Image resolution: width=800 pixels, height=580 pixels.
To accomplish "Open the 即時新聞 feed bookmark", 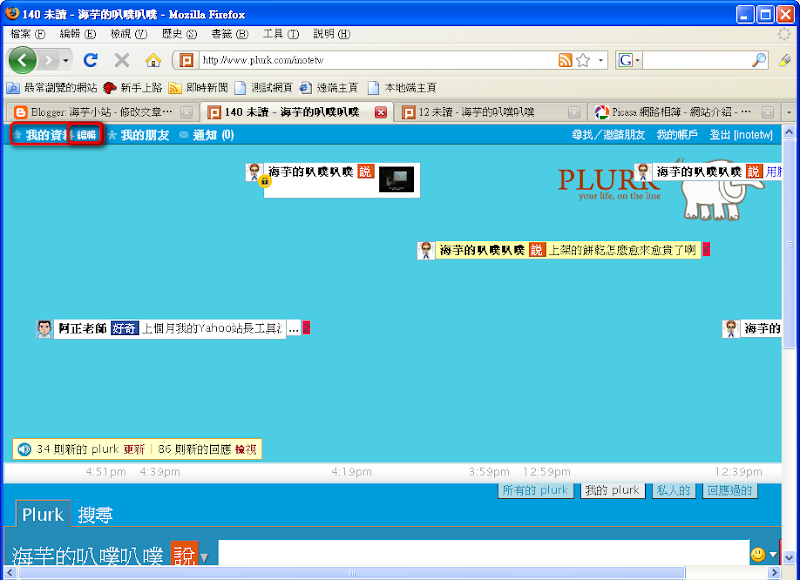I will [x=198, y=88].
